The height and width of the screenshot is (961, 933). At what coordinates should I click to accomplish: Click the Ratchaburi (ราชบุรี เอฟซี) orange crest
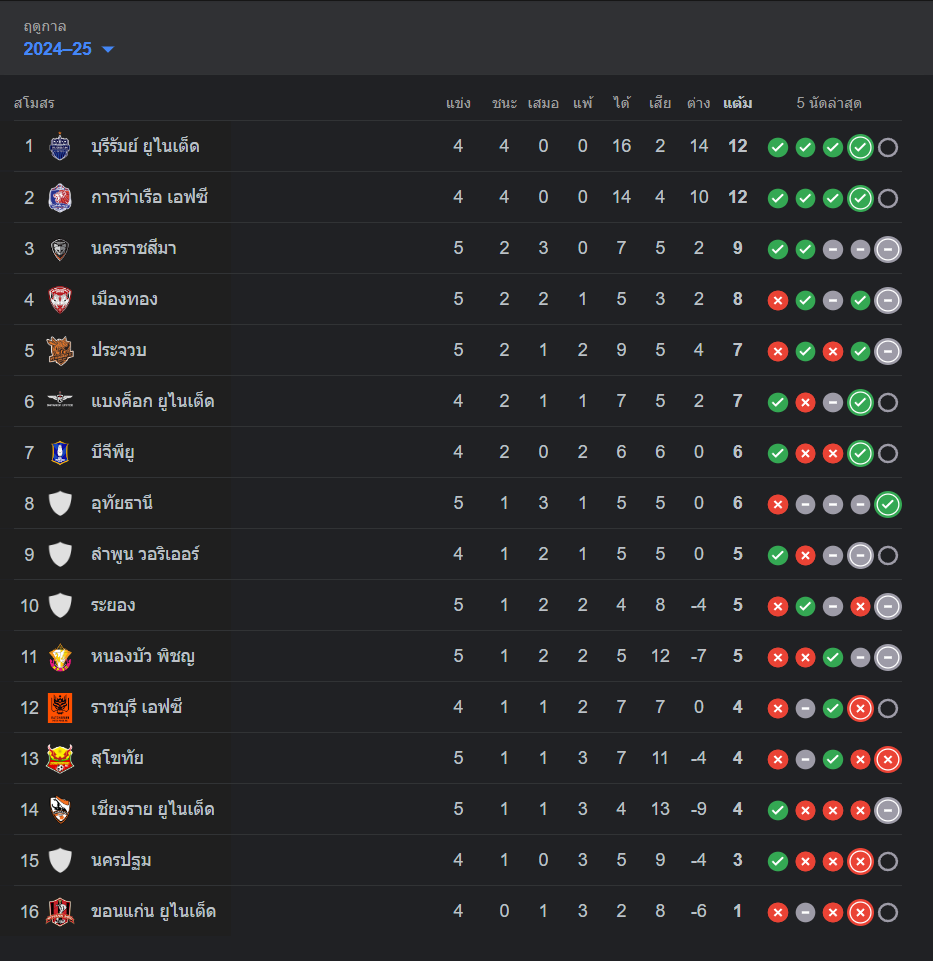60,707
